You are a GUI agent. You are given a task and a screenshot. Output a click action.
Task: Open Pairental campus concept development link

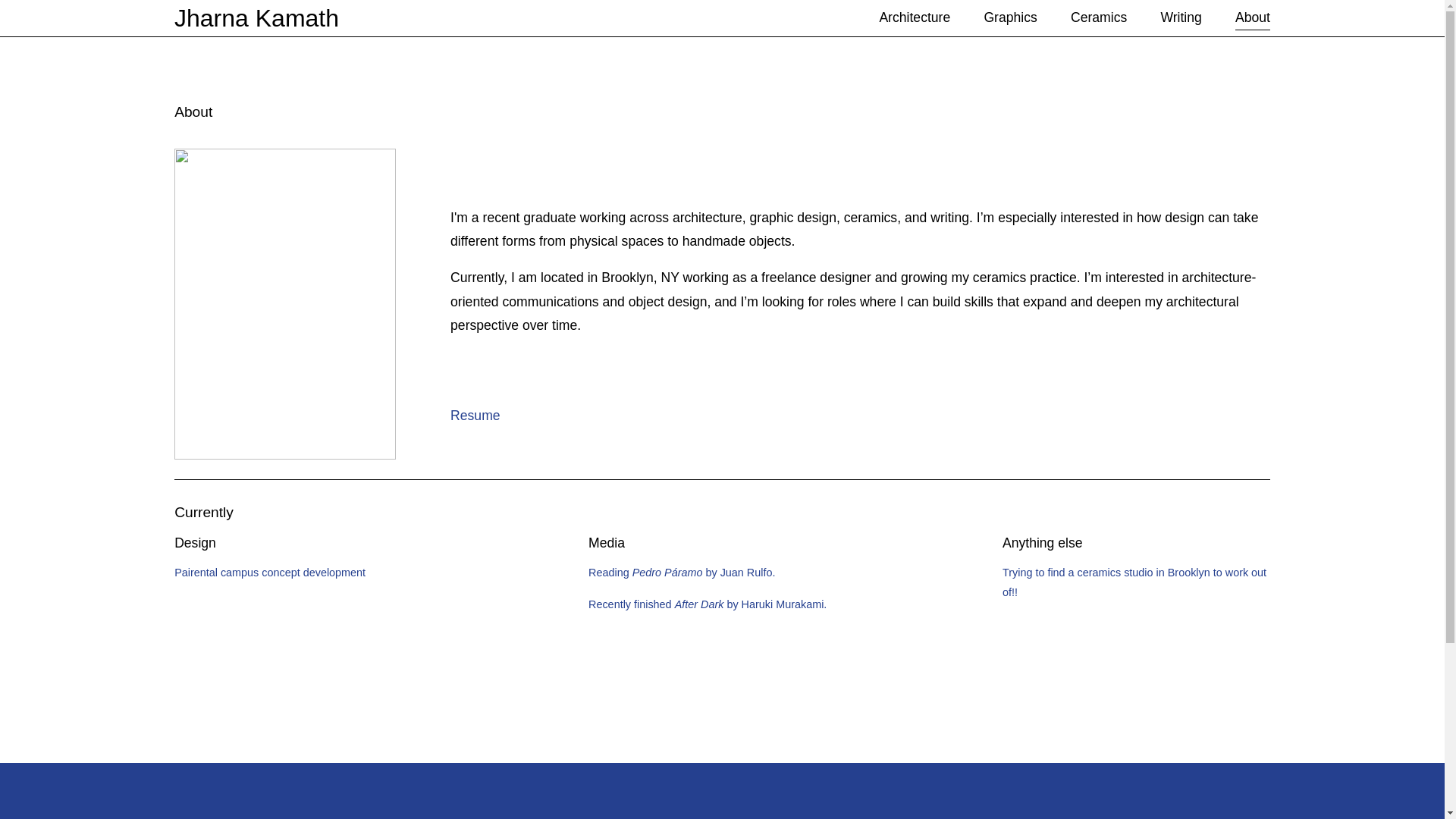pyautogui.click(x=269, y=573)
